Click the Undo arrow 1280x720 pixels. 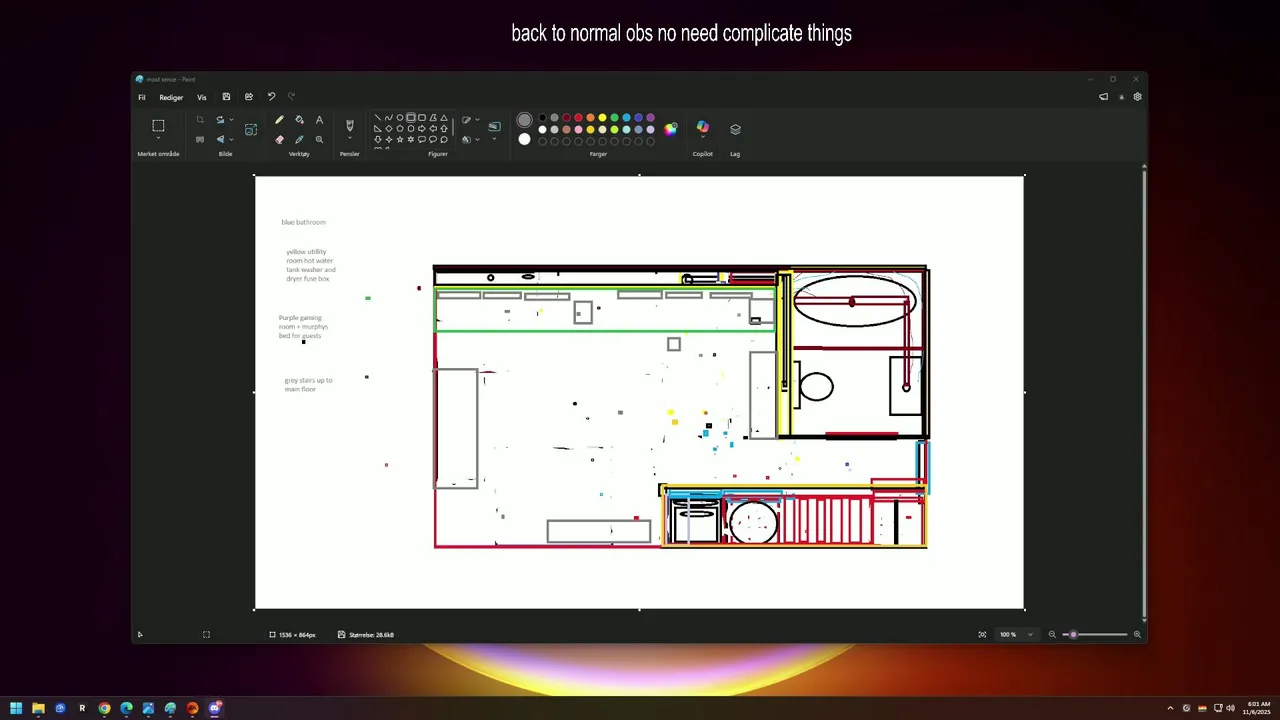271,97
